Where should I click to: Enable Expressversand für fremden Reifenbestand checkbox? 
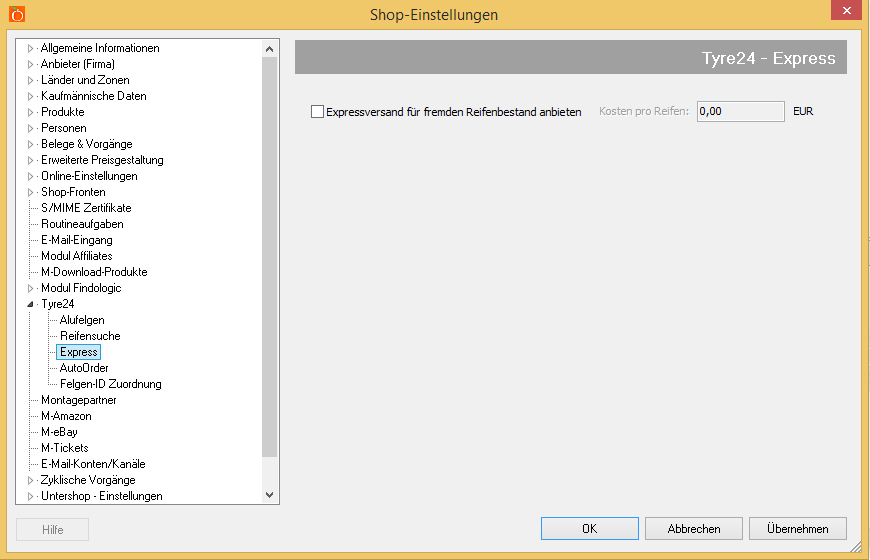pos(318,112)
